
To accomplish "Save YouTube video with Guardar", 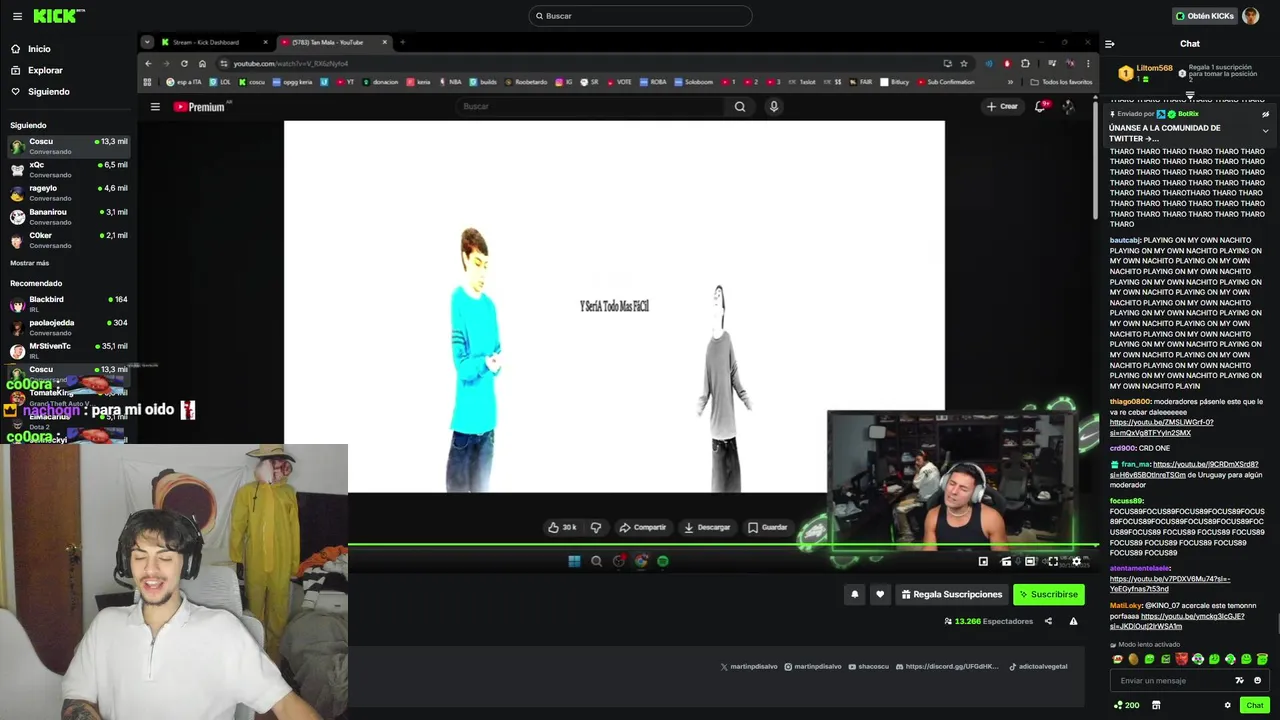I will pos(767,527).
